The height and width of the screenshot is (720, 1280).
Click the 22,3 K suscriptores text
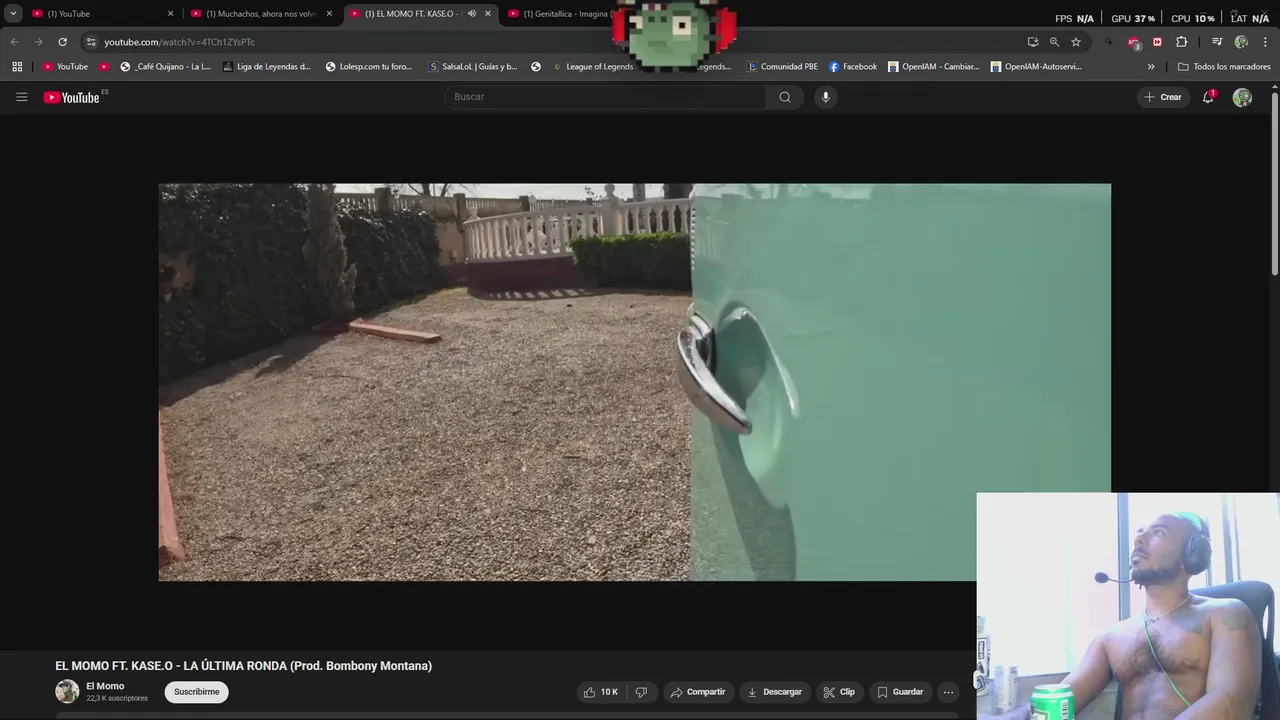click(117, 698)
